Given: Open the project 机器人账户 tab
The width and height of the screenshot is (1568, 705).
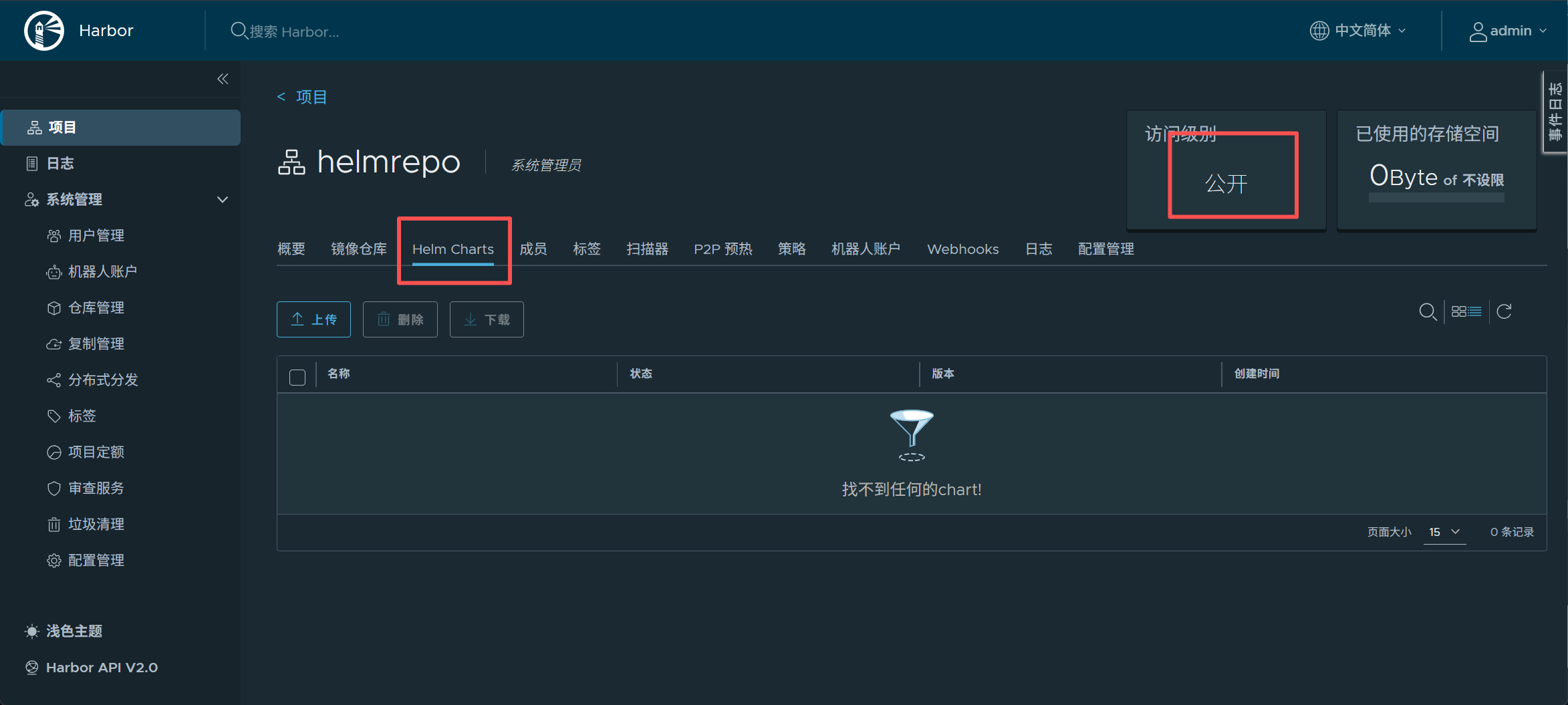Looking at the screenshot, I should tap(866, 249).
